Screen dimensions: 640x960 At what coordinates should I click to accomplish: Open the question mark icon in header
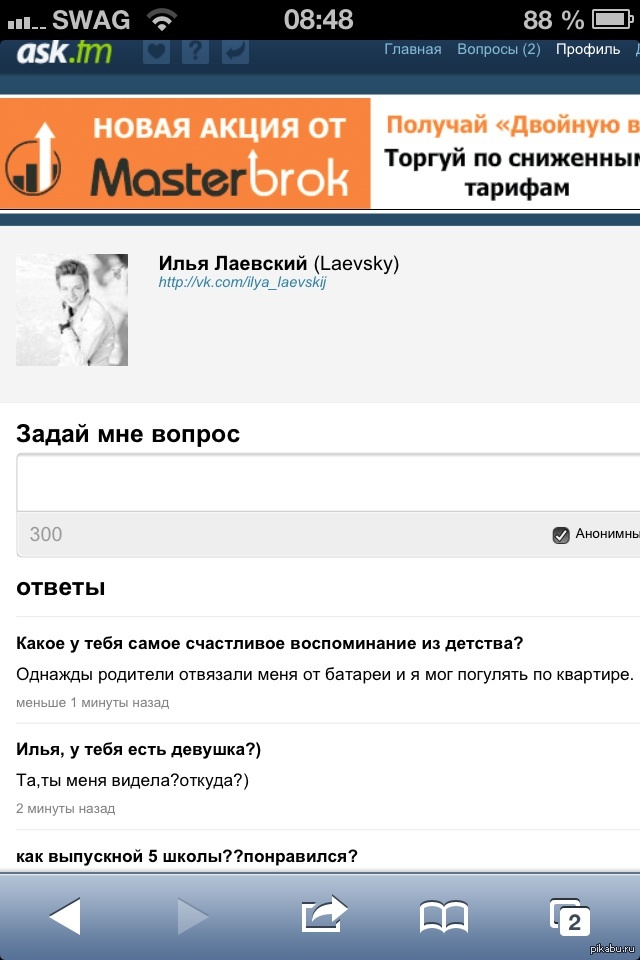tap(195, 51)
